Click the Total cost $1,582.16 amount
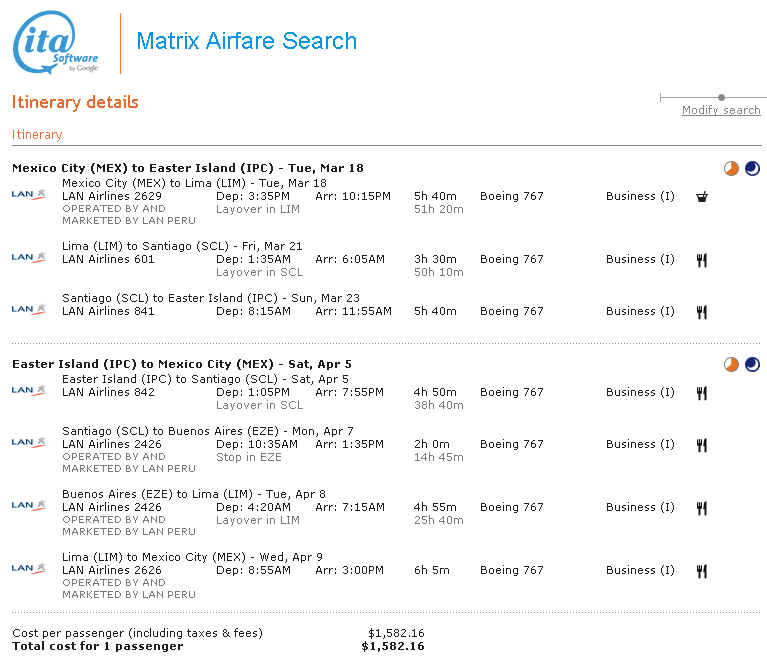 393,647
